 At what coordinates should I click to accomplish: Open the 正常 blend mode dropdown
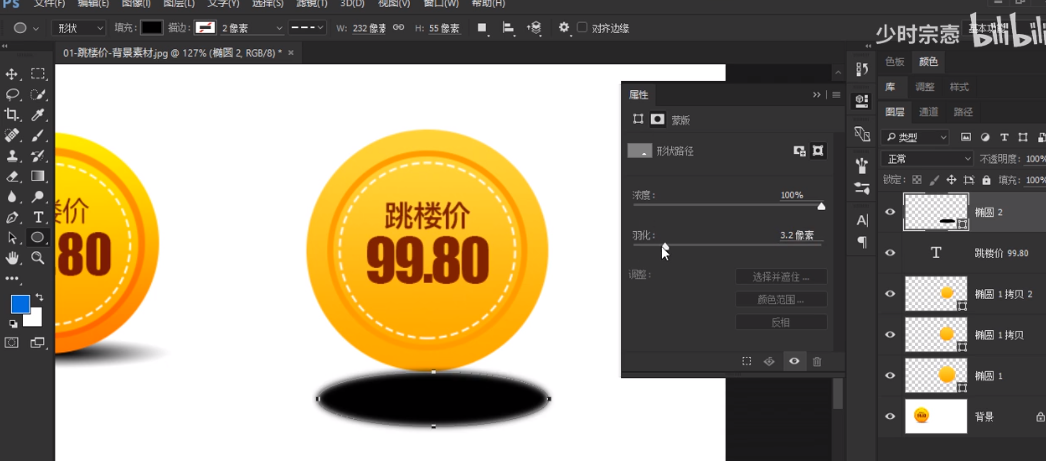coord(927,159)
